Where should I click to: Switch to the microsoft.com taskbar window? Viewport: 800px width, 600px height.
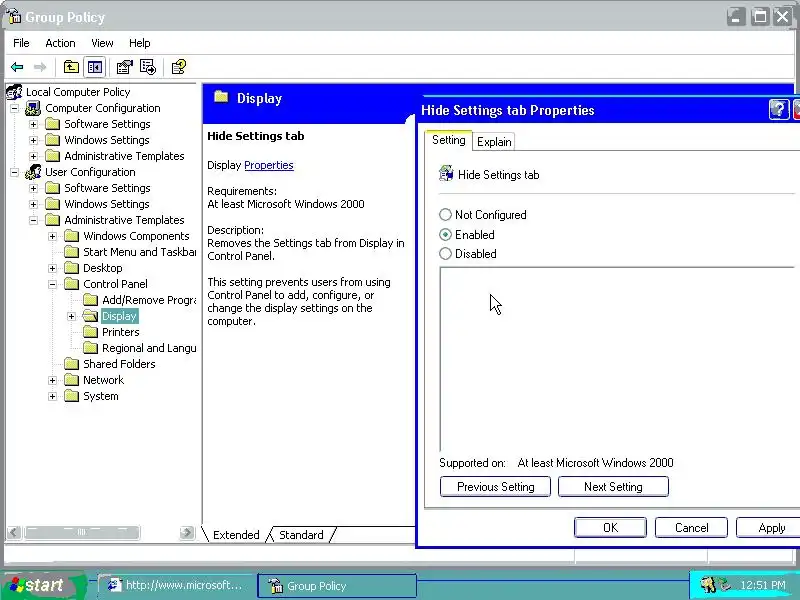pyautogui.click(x=176, y=585)
